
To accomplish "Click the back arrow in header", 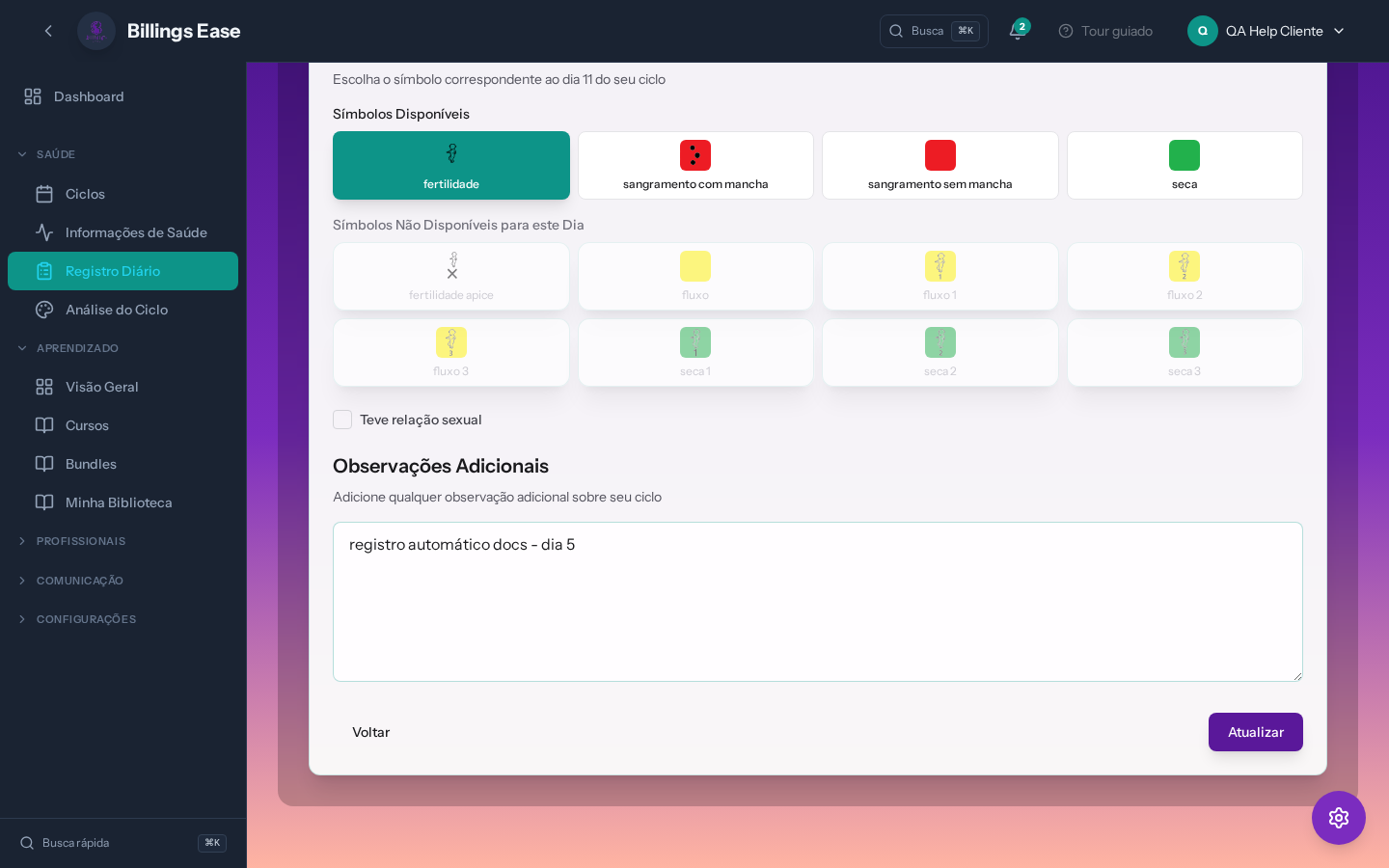I will (x=48, y=31).
